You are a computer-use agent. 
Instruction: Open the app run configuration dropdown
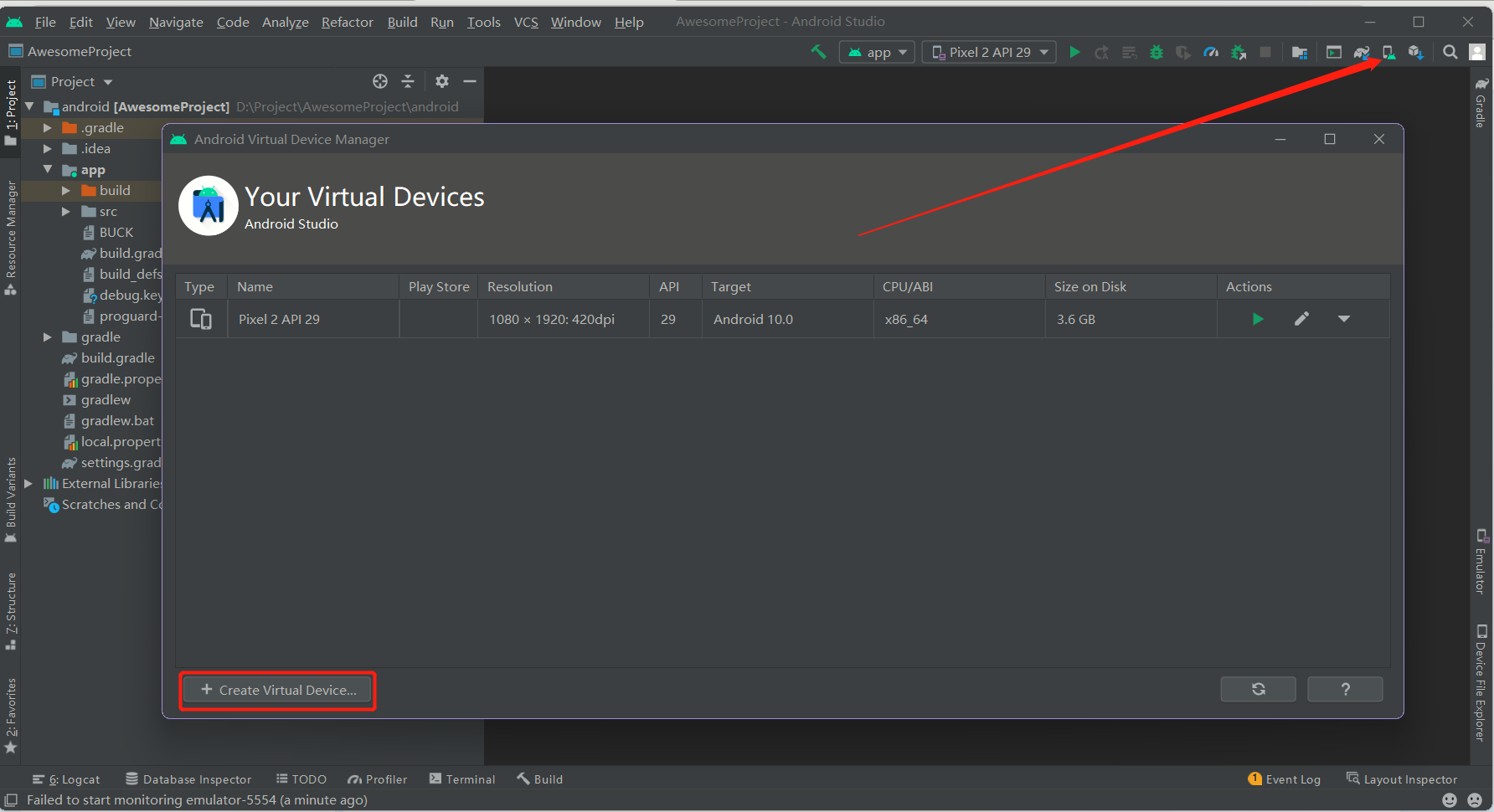click(x=878, y=52)
